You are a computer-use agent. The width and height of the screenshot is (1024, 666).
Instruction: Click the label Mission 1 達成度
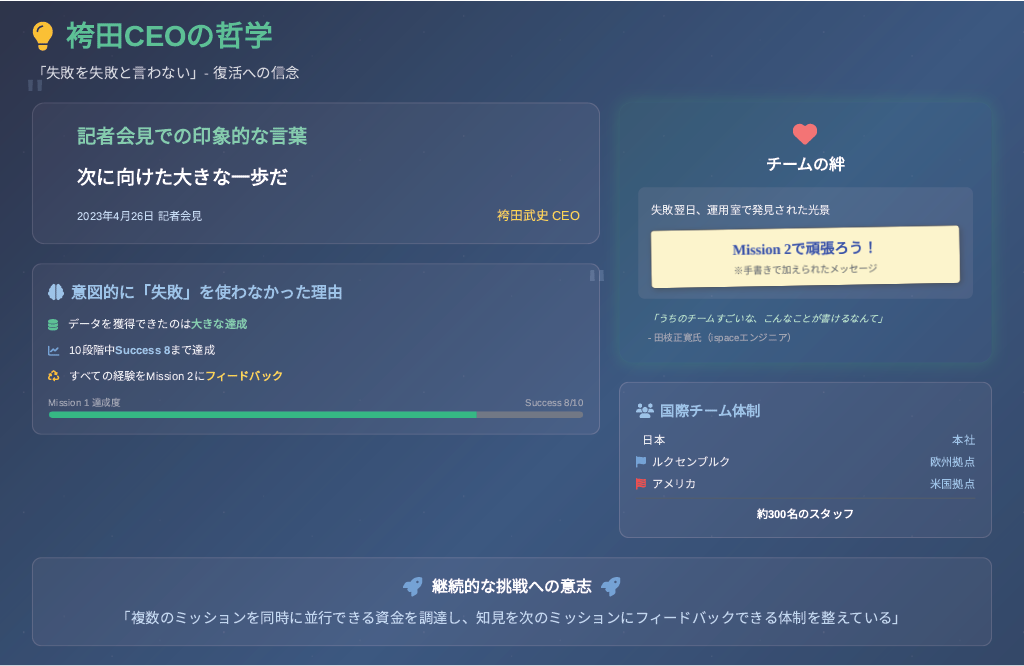click(x=84, y=403)
